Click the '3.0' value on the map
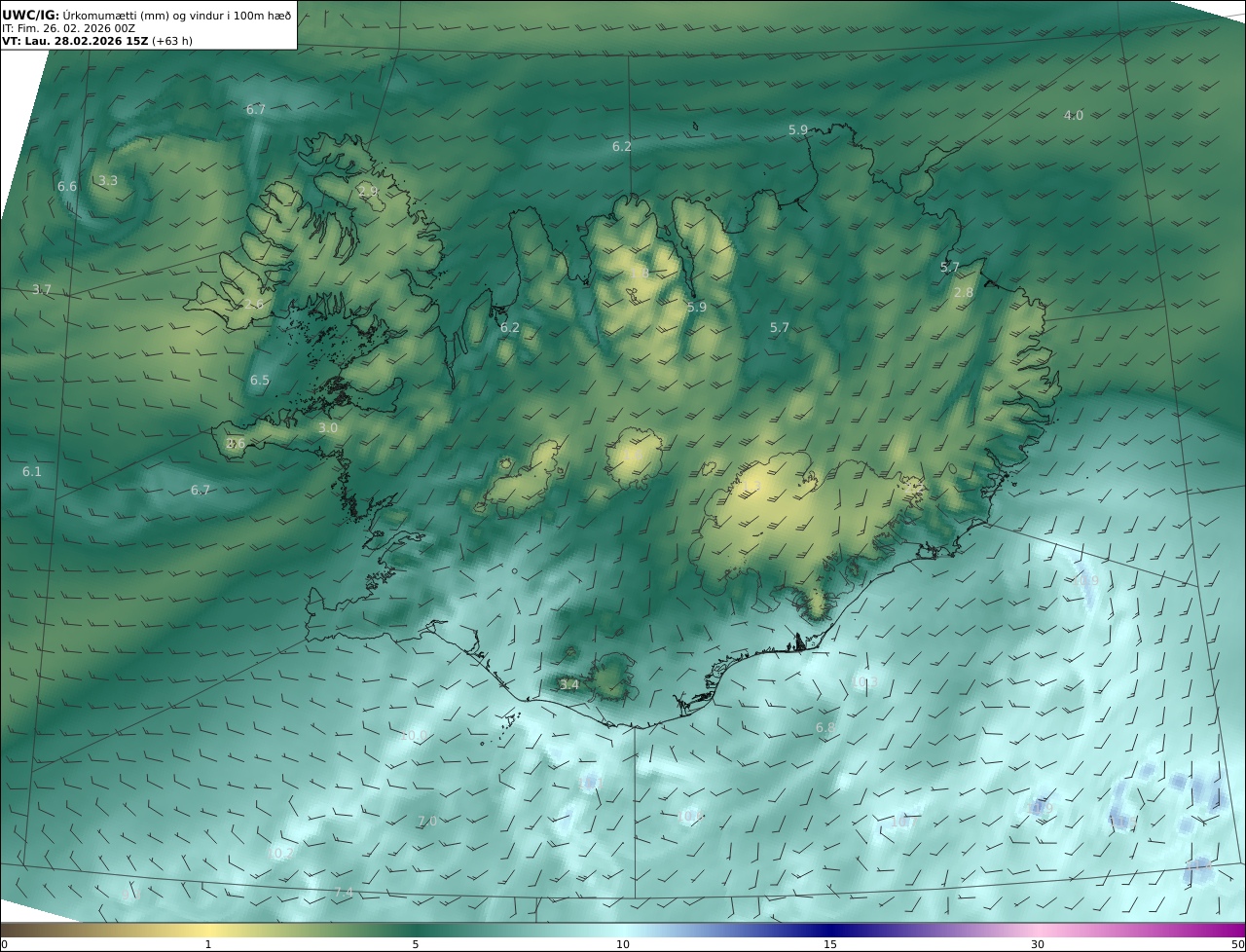Viewport: 1246px width, 952px height. 328,427
